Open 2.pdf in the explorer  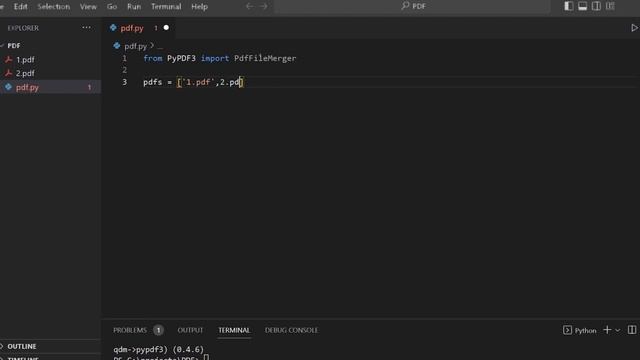click(25, 73)
